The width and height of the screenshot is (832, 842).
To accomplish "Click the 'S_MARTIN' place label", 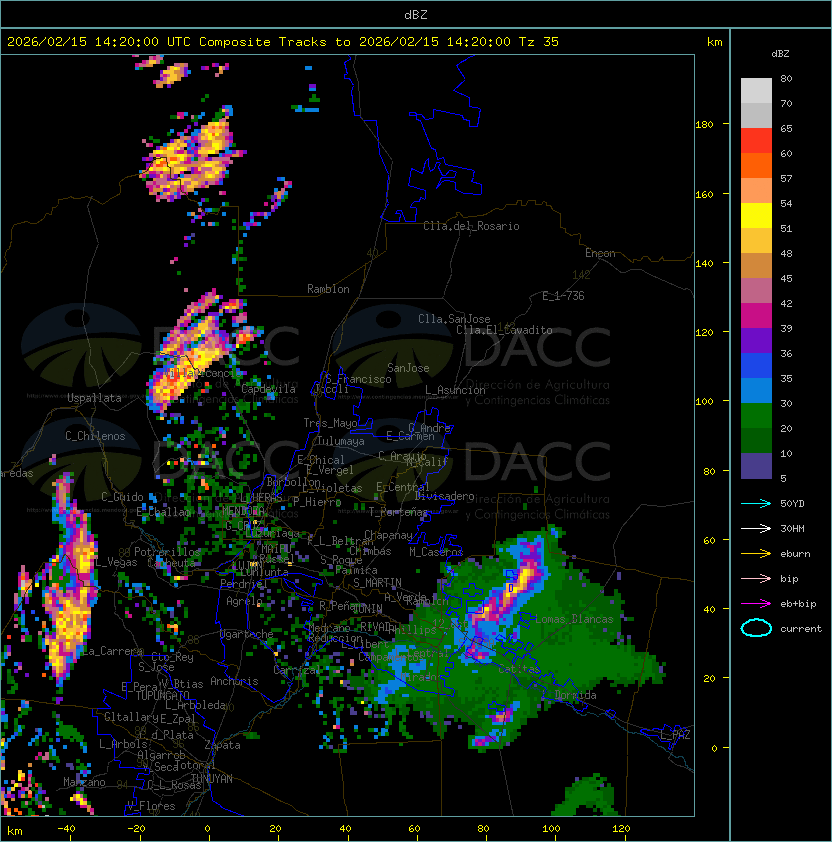I will [x=377, y=583].
